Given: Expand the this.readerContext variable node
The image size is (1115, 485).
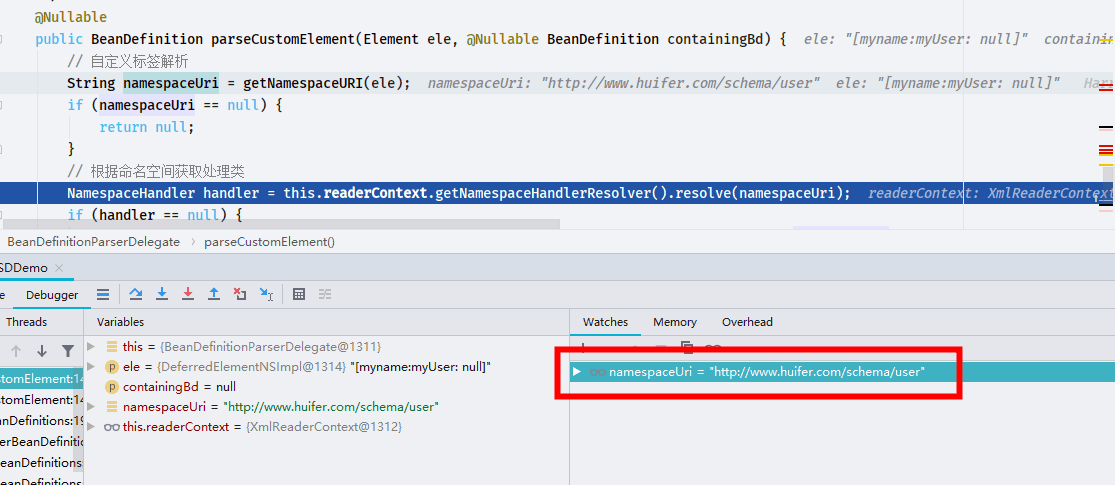Looking at the screenshot, I should [x=90, y=427].
